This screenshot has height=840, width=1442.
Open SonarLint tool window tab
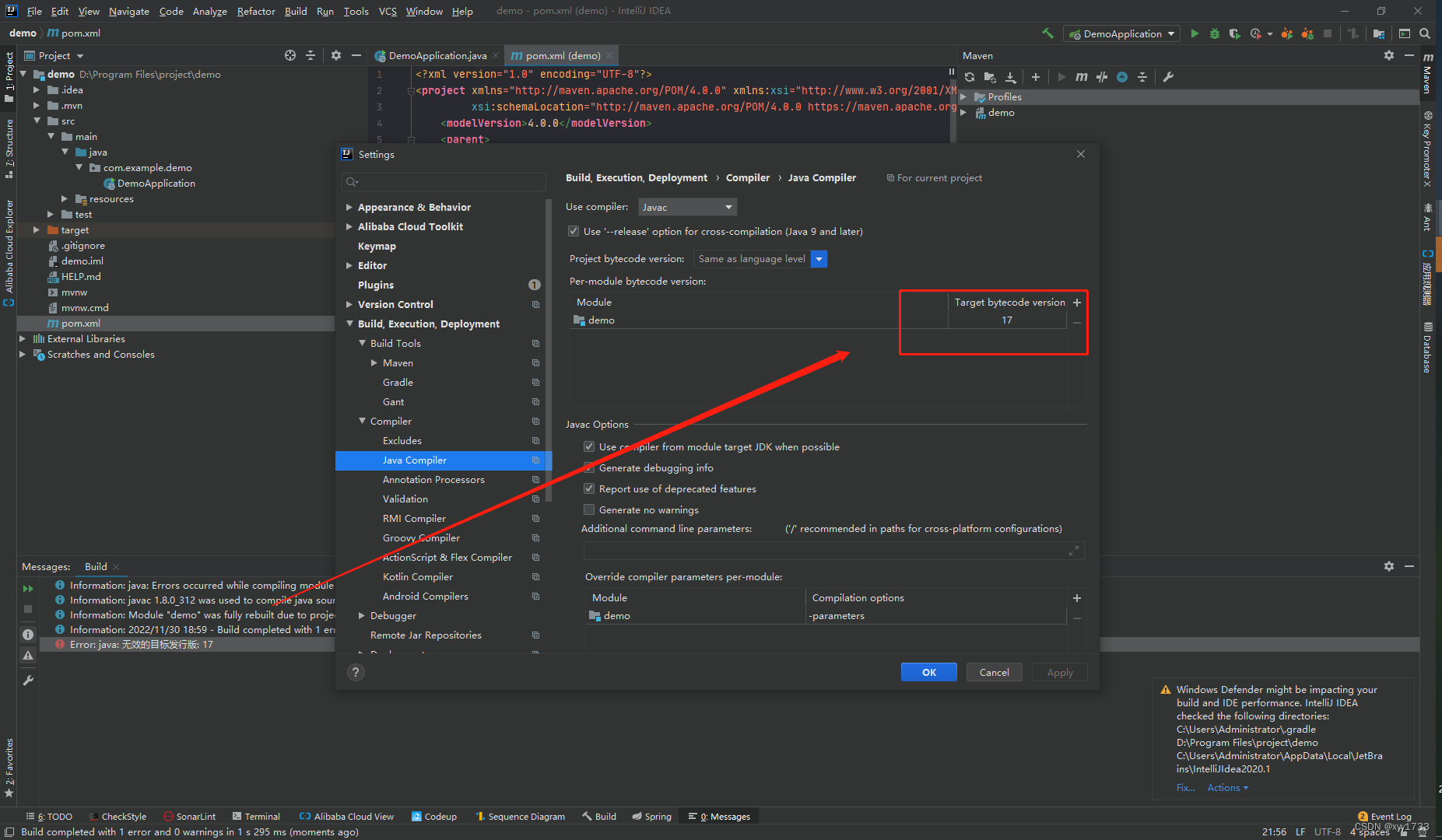coord(189,816)
